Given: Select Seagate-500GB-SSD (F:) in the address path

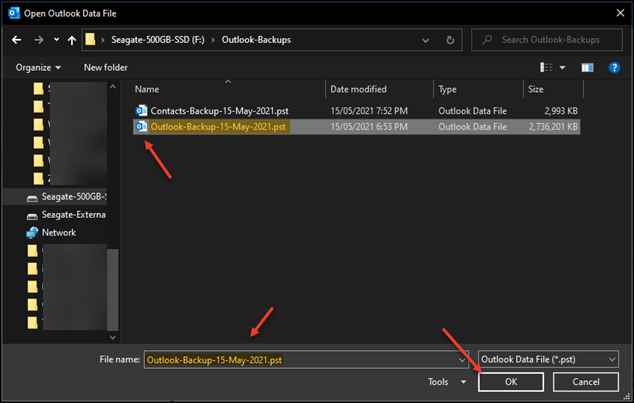Looking at the screenshot, I should (158, 40).
